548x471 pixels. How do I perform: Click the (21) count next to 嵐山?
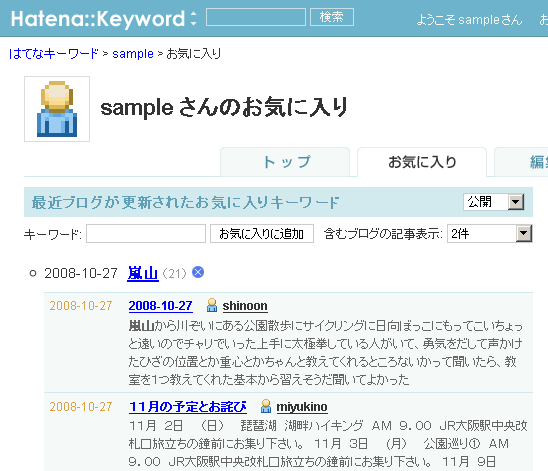coord(175,273)
